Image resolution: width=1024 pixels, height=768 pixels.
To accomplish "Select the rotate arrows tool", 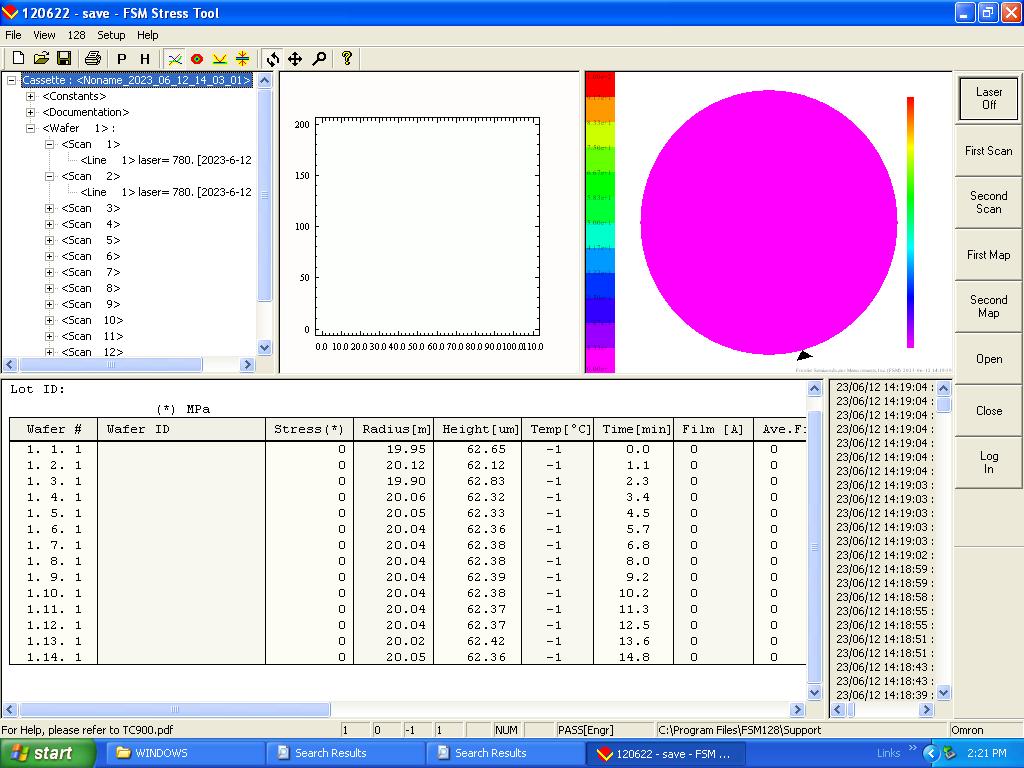I will pyautogui.click(x=273, y=59).
